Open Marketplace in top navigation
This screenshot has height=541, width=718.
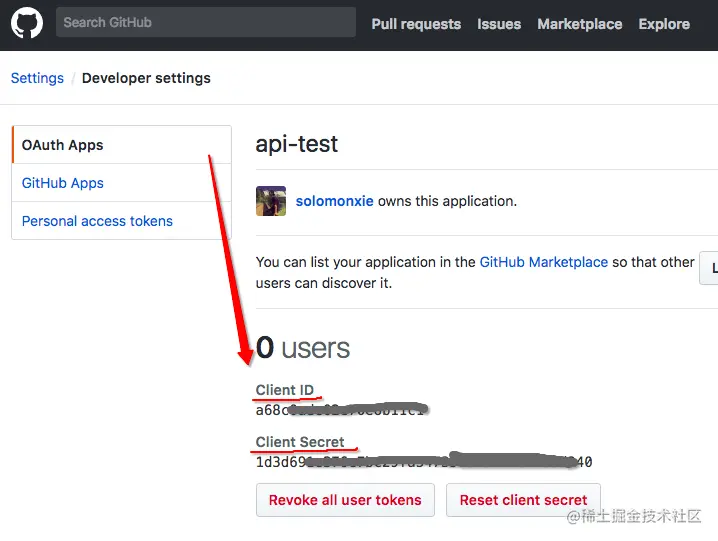point(580,24)
